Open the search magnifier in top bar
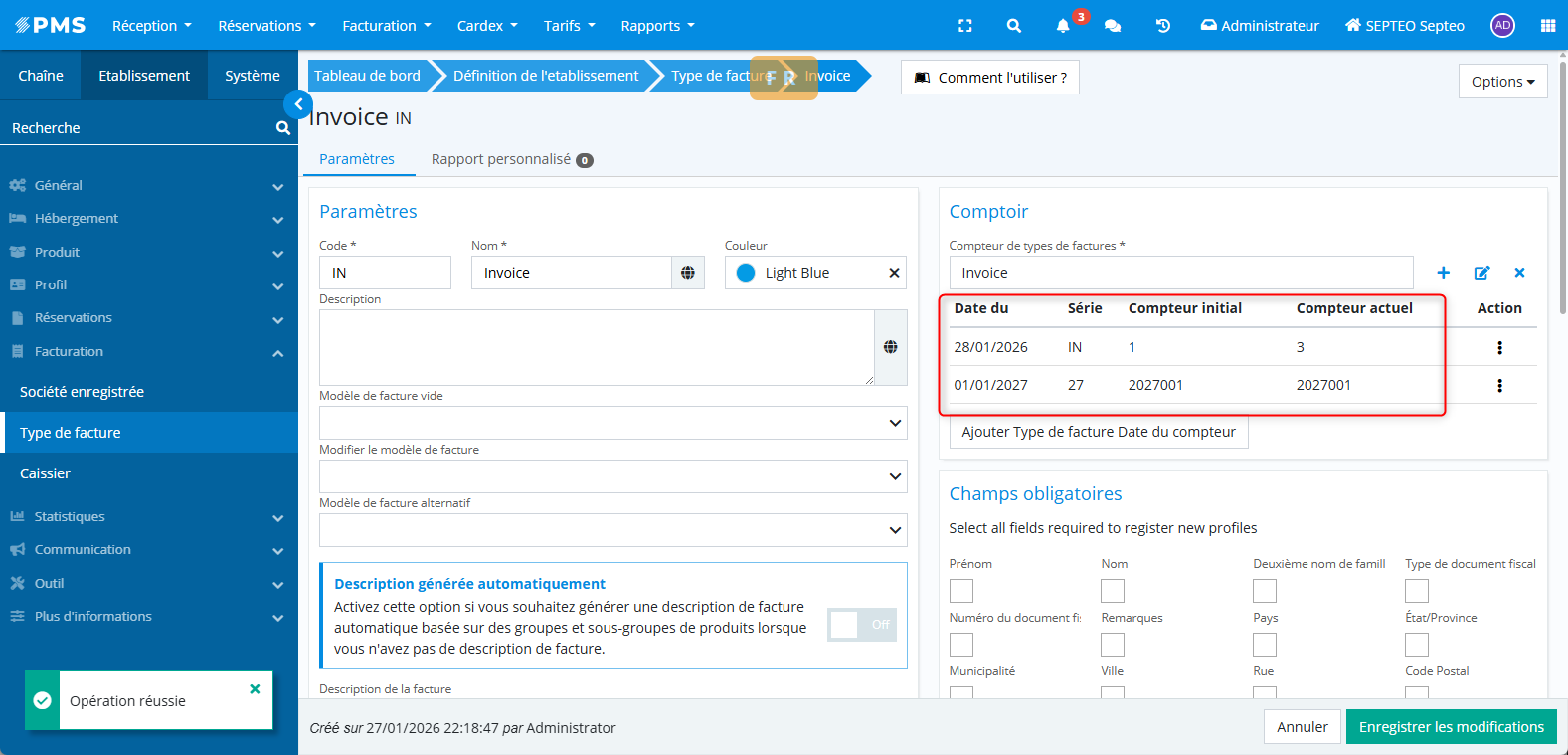Image resolution: width=1568 pixels, height=755 pixels. [1013, 26]
